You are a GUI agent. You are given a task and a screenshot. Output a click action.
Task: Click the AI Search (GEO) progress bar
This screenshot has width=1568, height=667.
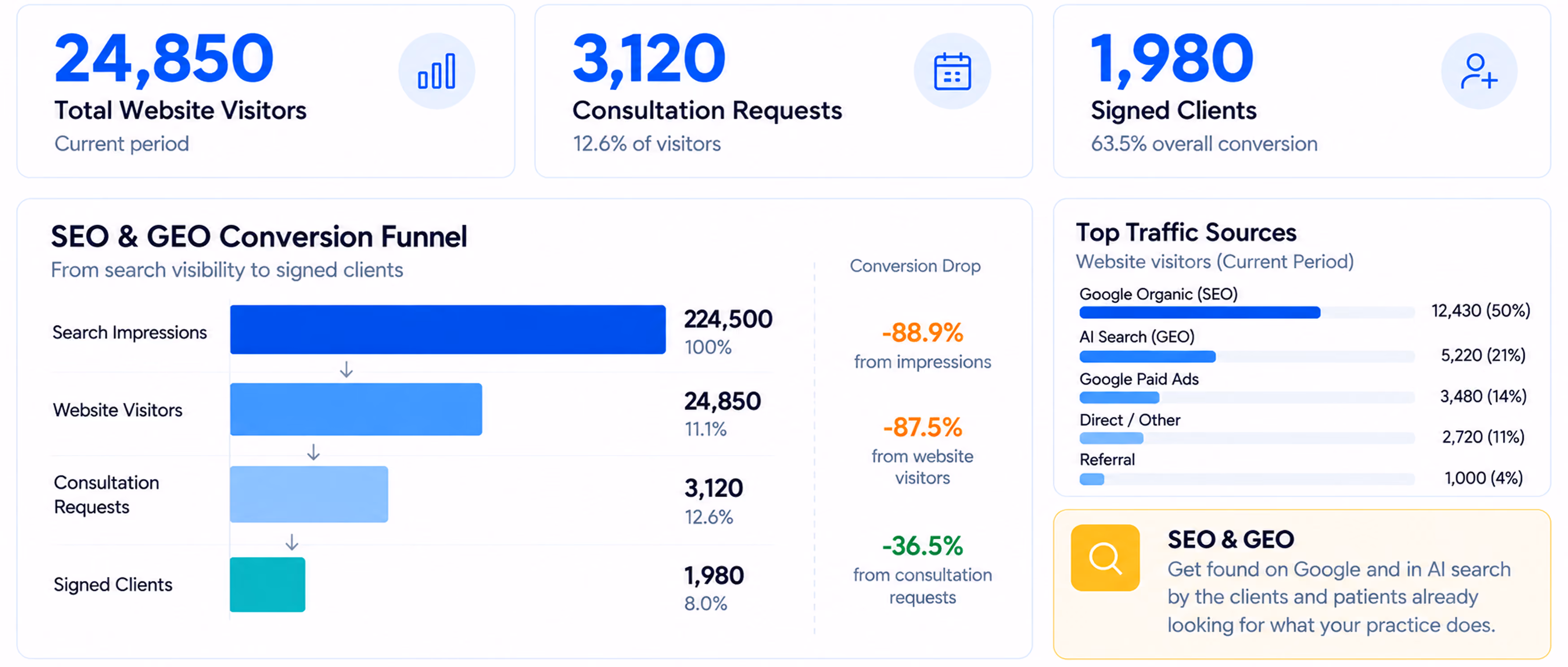(x=1246, y=356)
